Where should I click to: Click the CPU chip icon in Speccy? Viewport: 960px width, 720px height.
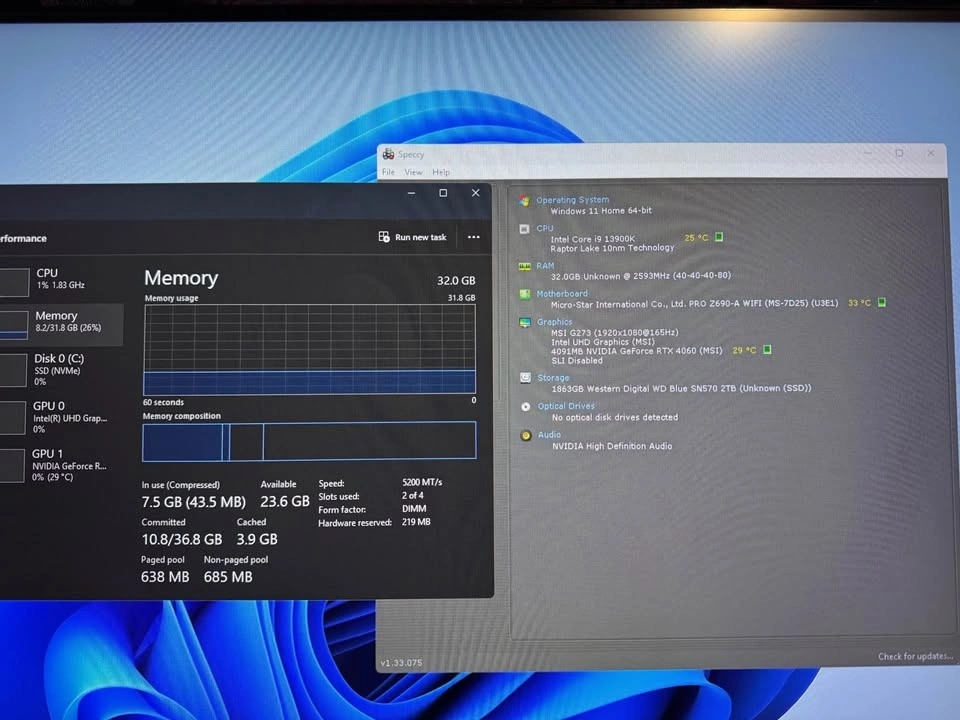525,229
